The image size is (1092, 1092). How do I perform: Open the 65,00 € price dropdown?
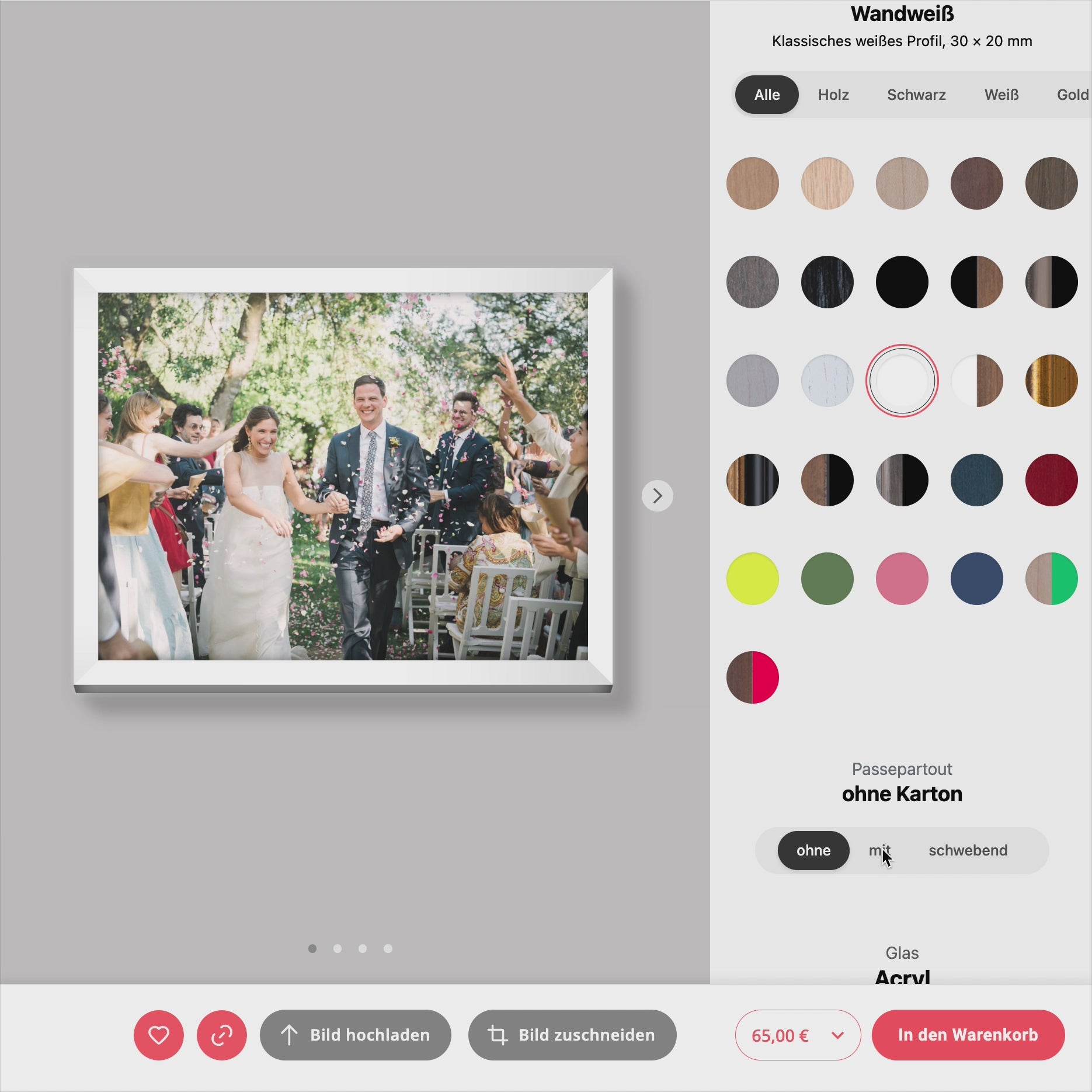(x=798, y=1035)
